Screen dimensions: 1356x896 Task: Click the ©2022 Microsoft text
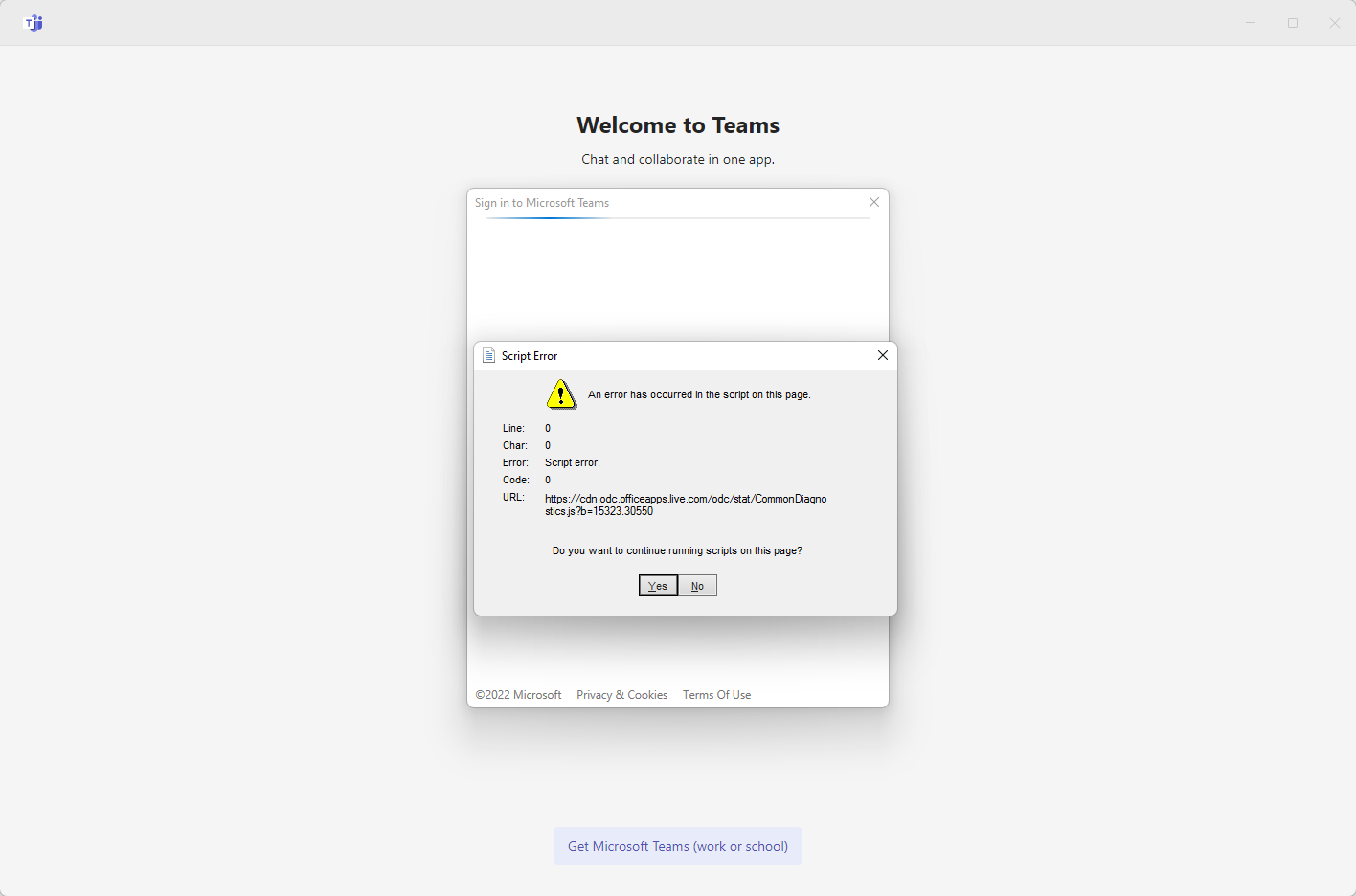pos(518,694)
